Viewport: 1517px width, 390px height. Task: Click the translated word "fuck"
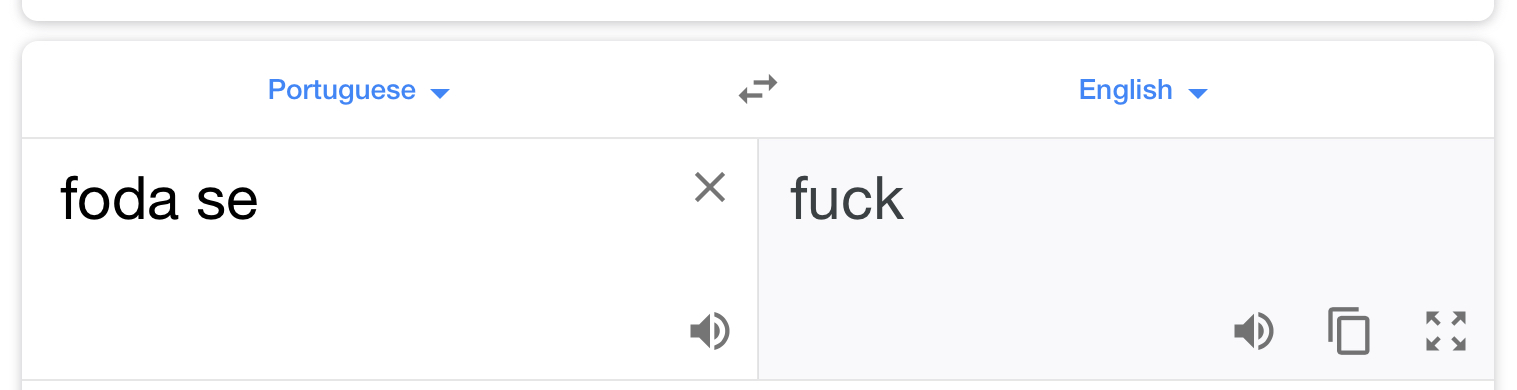tap(847, 198)
